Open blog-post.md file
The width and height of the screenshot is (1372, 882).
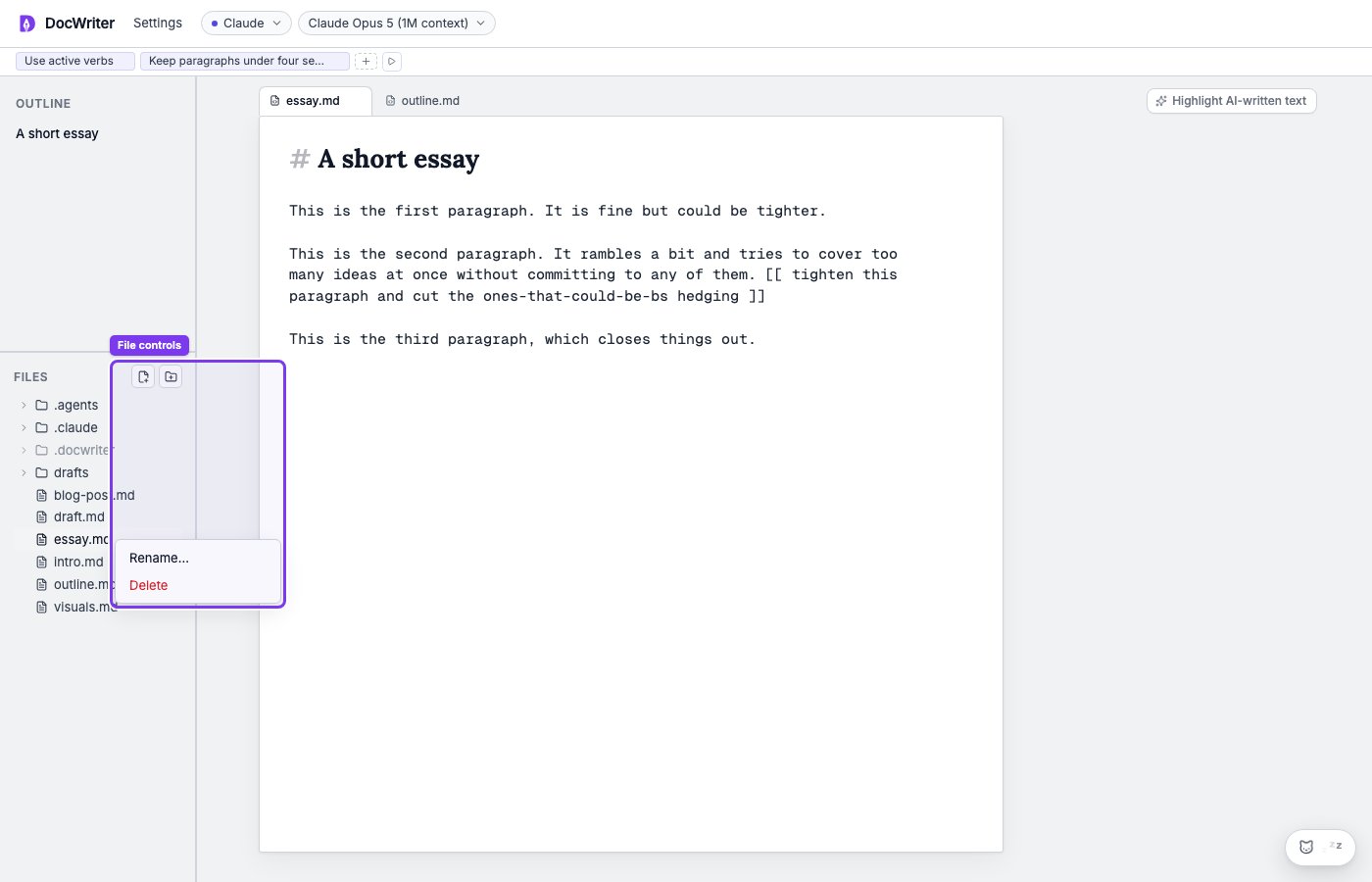(x=98, y=495)
